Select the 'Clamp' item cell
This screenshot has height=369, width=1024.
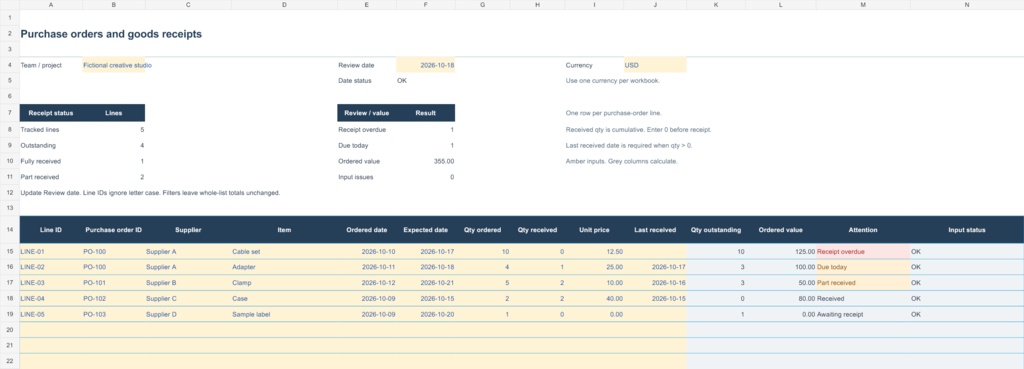coord(285,283)
